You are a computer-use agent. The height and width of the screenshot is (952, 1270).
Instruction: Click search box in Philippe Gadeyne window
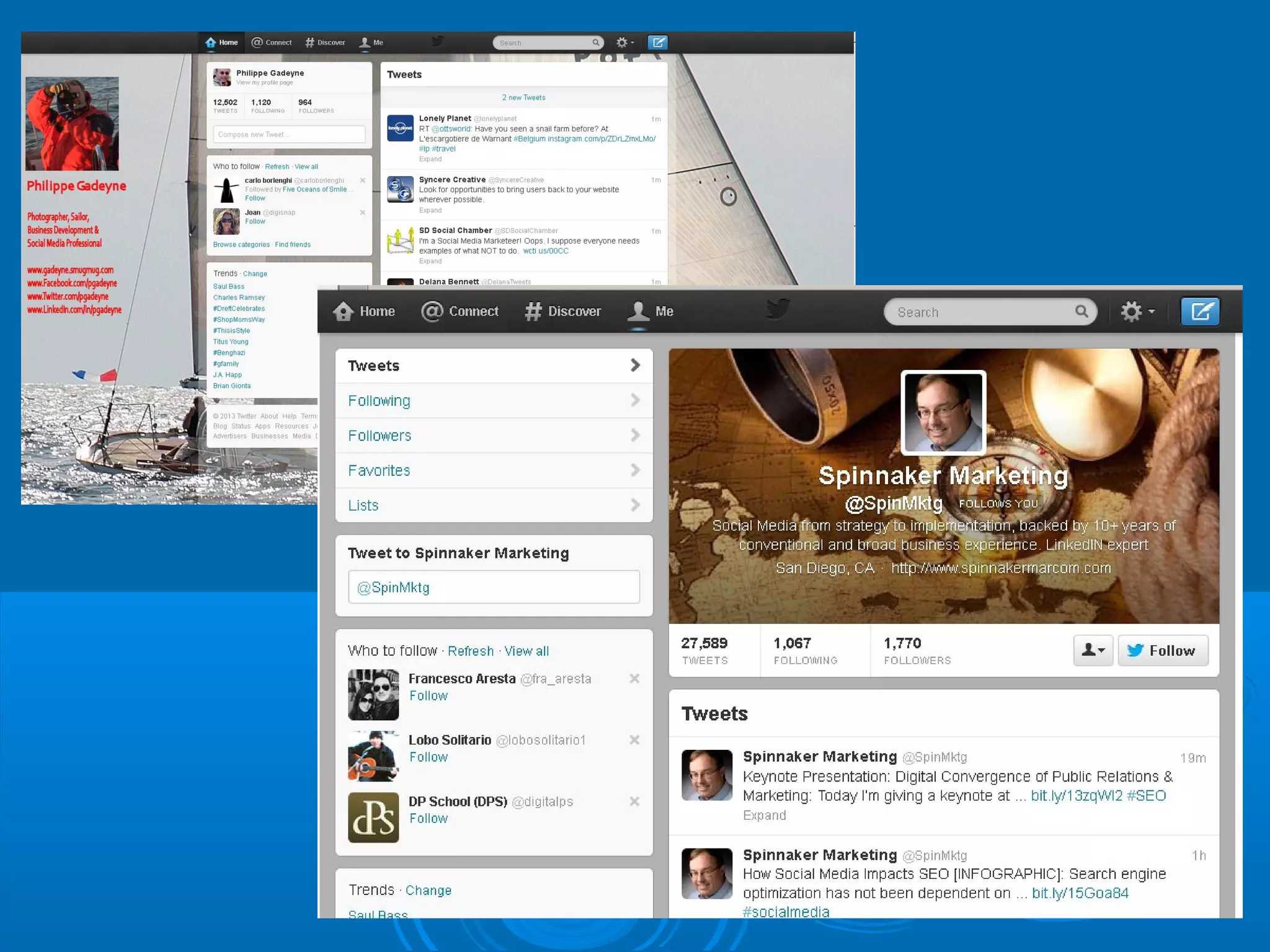[548, 43]
